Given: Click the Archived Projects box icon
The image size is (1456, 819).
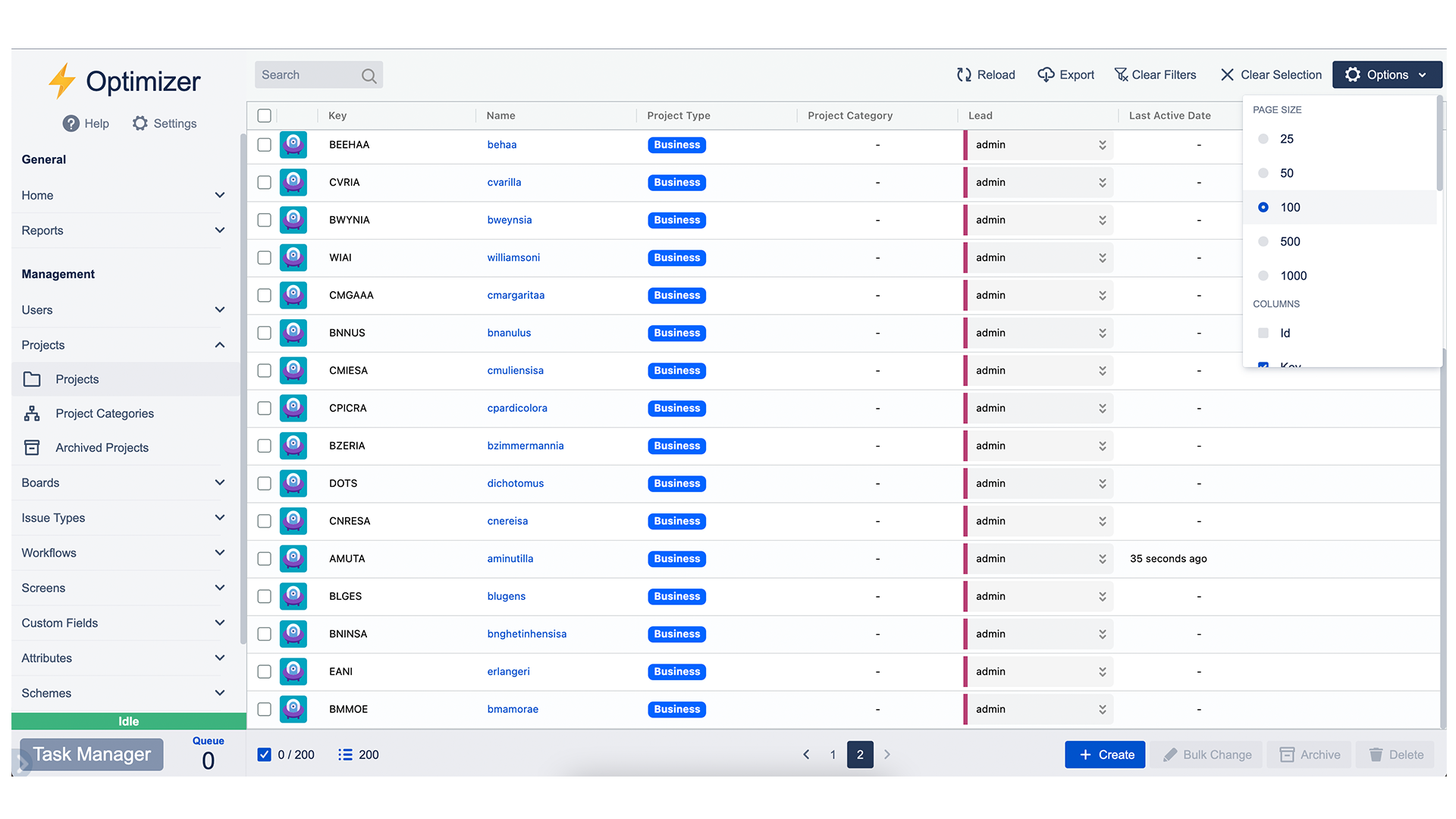Looking at the screenshot, I should coord(32,447).
